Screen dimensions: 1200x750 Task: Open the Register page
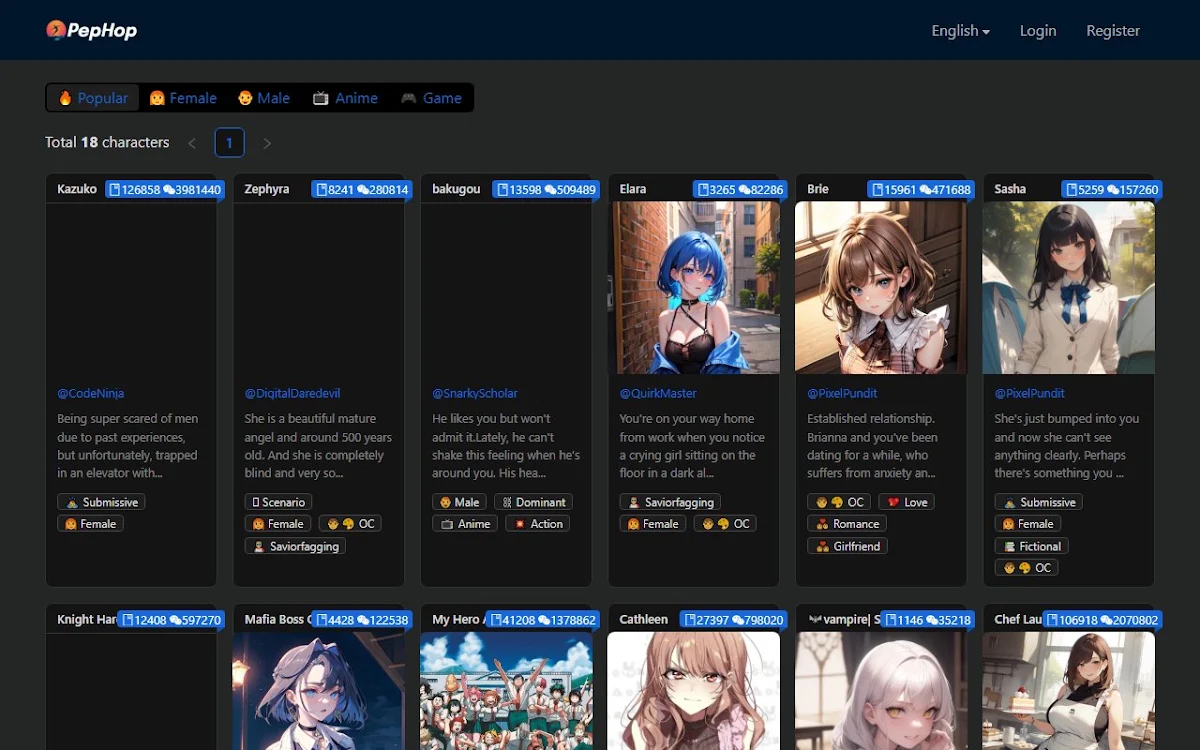tap(1113, 31)
